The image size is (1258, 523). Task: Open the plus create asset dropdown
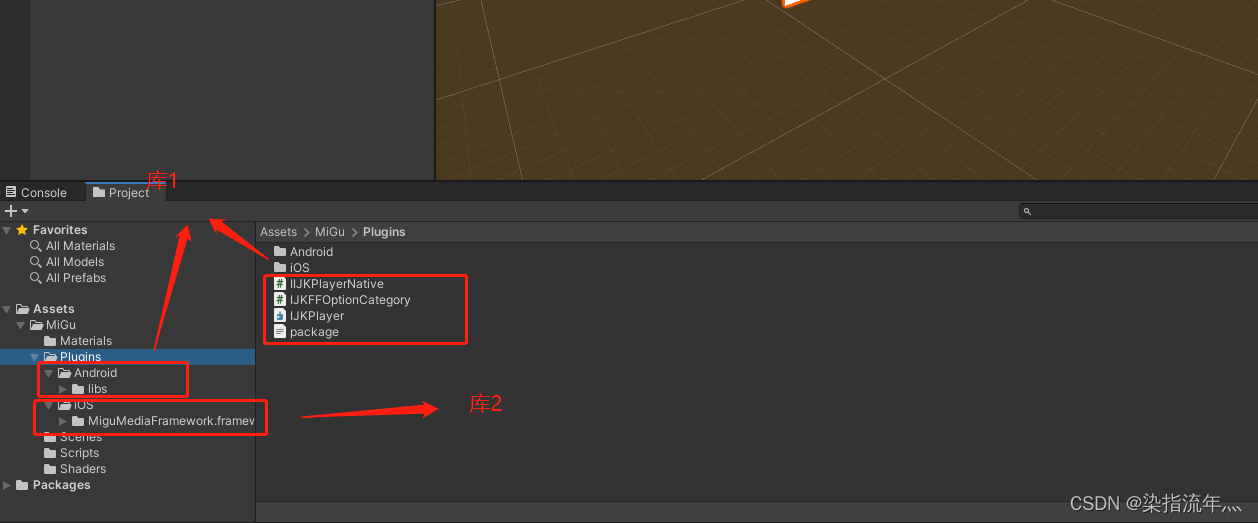(x=16, y=211)
